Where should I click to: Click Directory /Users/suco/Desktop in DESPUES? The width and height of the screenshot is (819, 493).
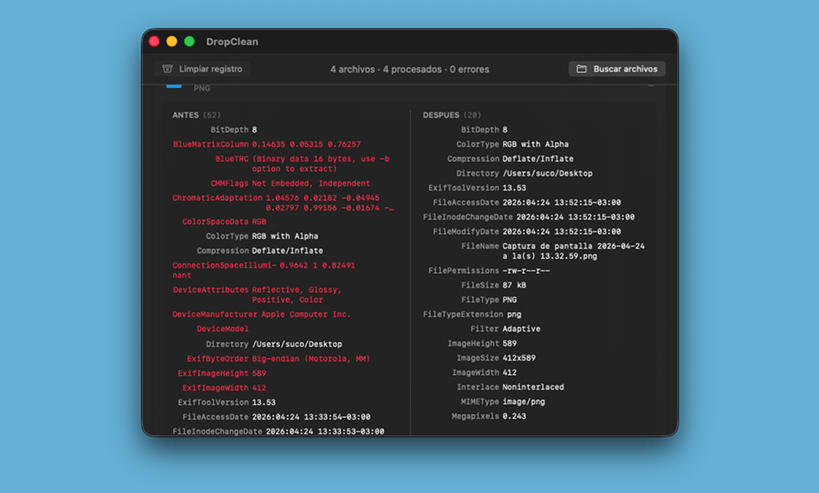524,173
